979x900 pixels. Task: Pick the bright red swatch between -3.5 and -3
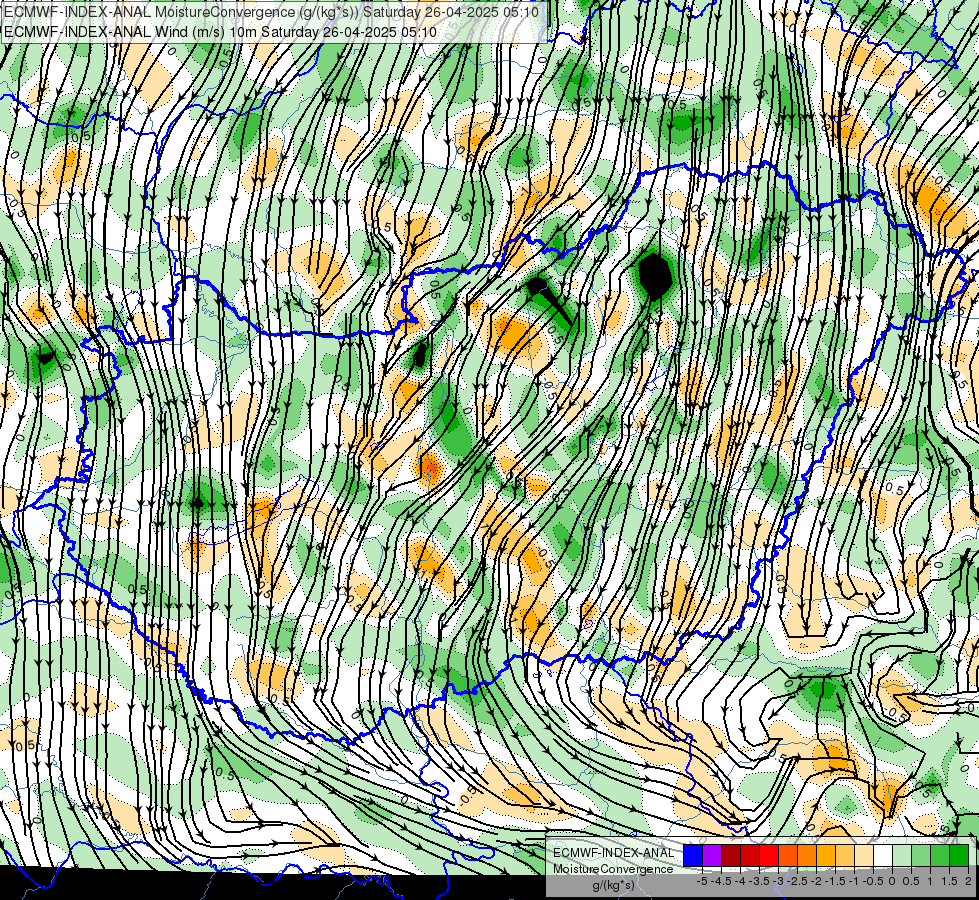pyautogui.click(x=769, y=855)
